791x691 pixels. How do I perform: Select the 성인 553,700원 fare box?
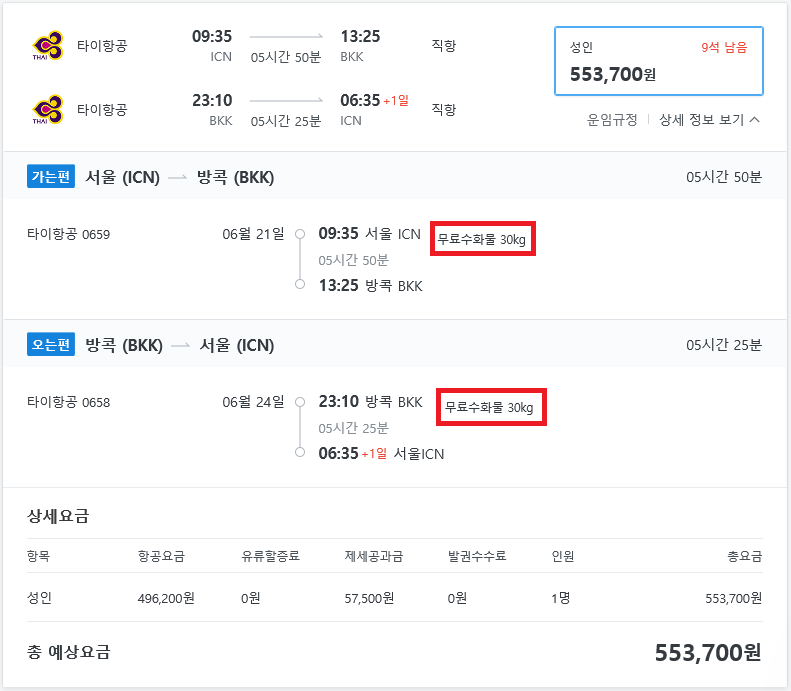659,61
